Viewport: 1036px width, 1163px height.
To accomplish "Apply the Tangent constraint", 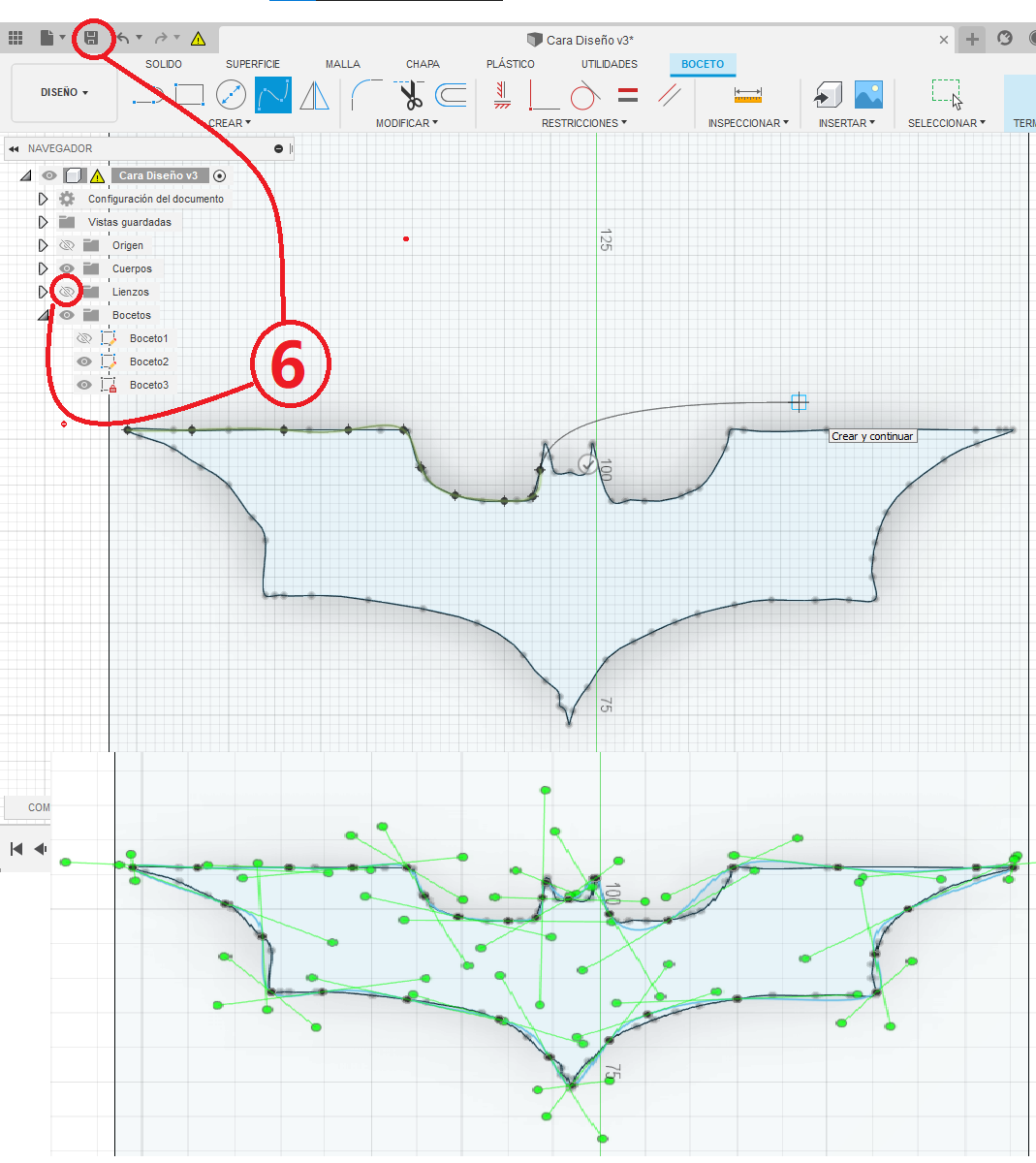I will (x=584, y=95).
